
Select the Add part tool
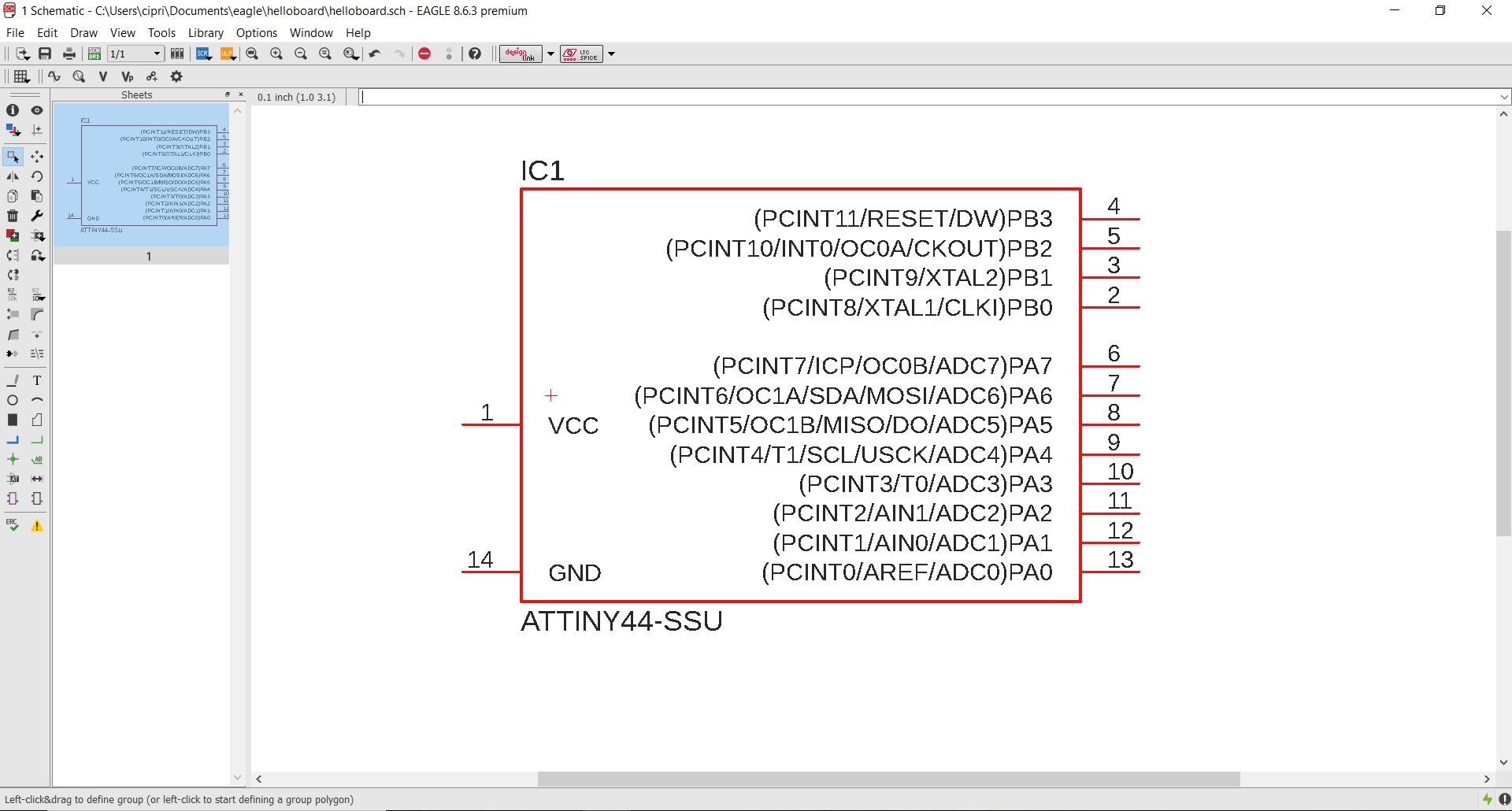[13, 235]
